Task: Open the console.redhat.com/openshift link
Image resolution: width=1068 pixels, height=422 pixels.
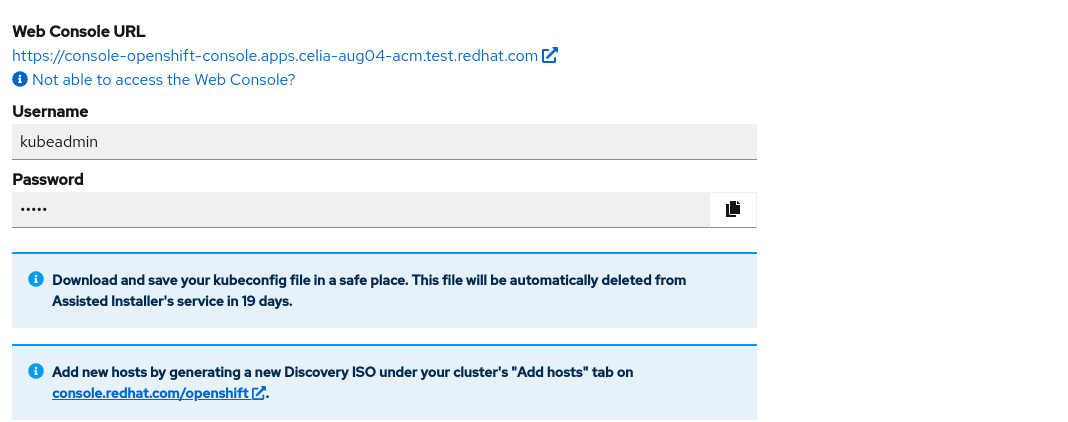Action: tap(151, 393)
